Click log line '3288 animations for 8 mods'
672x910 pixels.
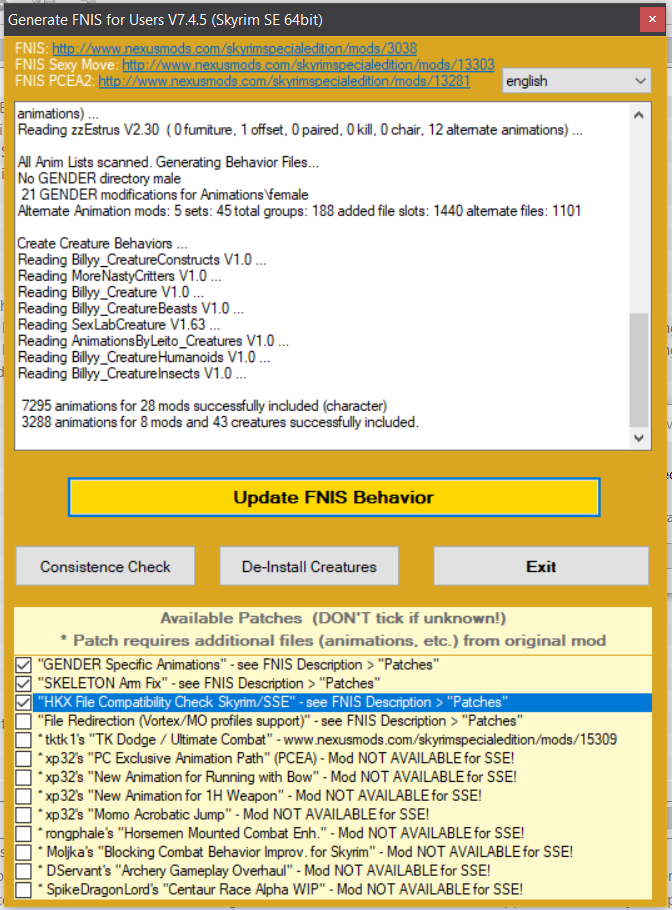coord(220,422)
